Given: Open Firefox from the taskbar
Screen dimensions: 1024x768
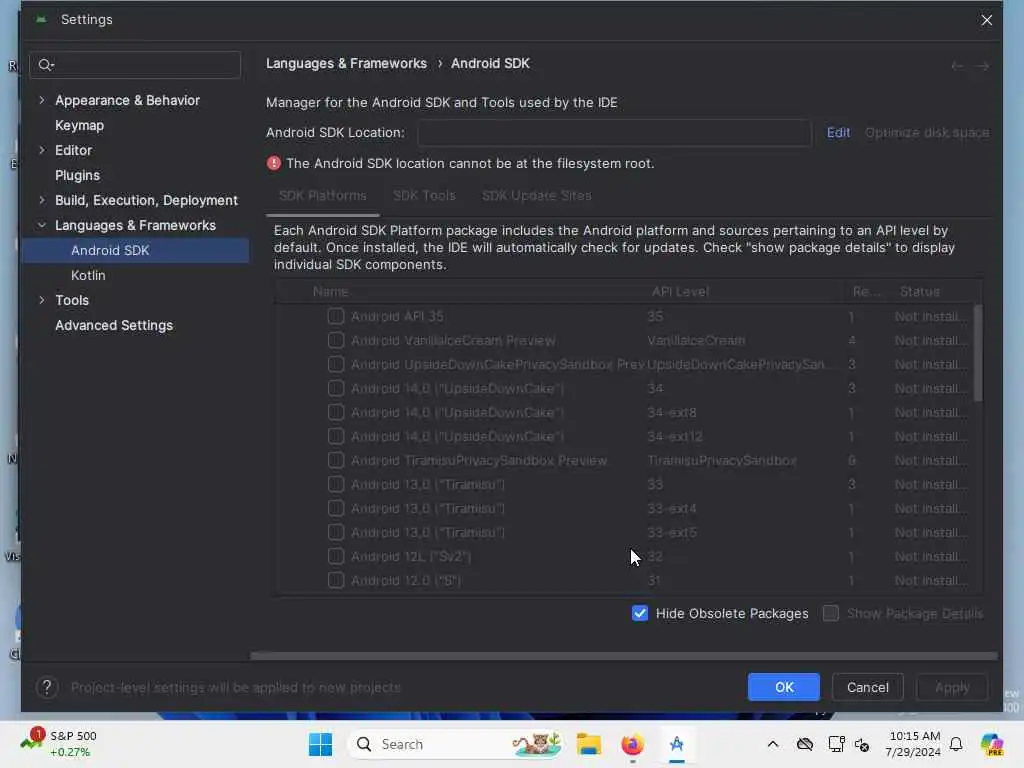Looking at the screenshot, I should click(632, 744).
